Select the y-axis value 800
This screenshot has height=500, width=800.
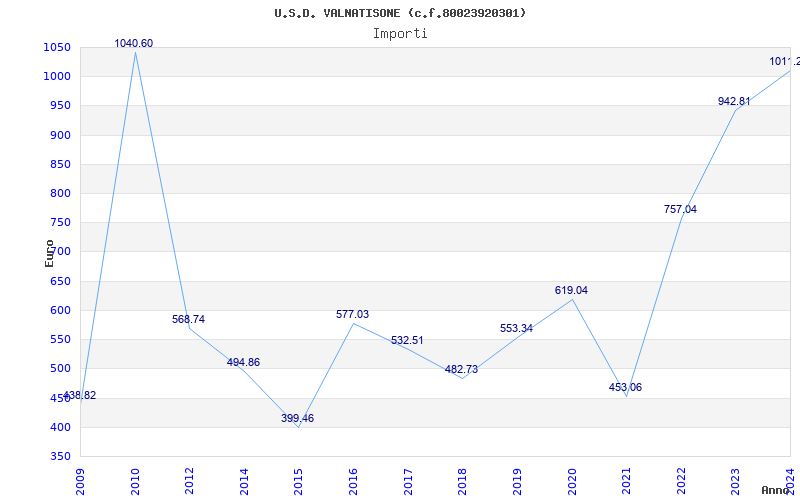pos(60,193)
